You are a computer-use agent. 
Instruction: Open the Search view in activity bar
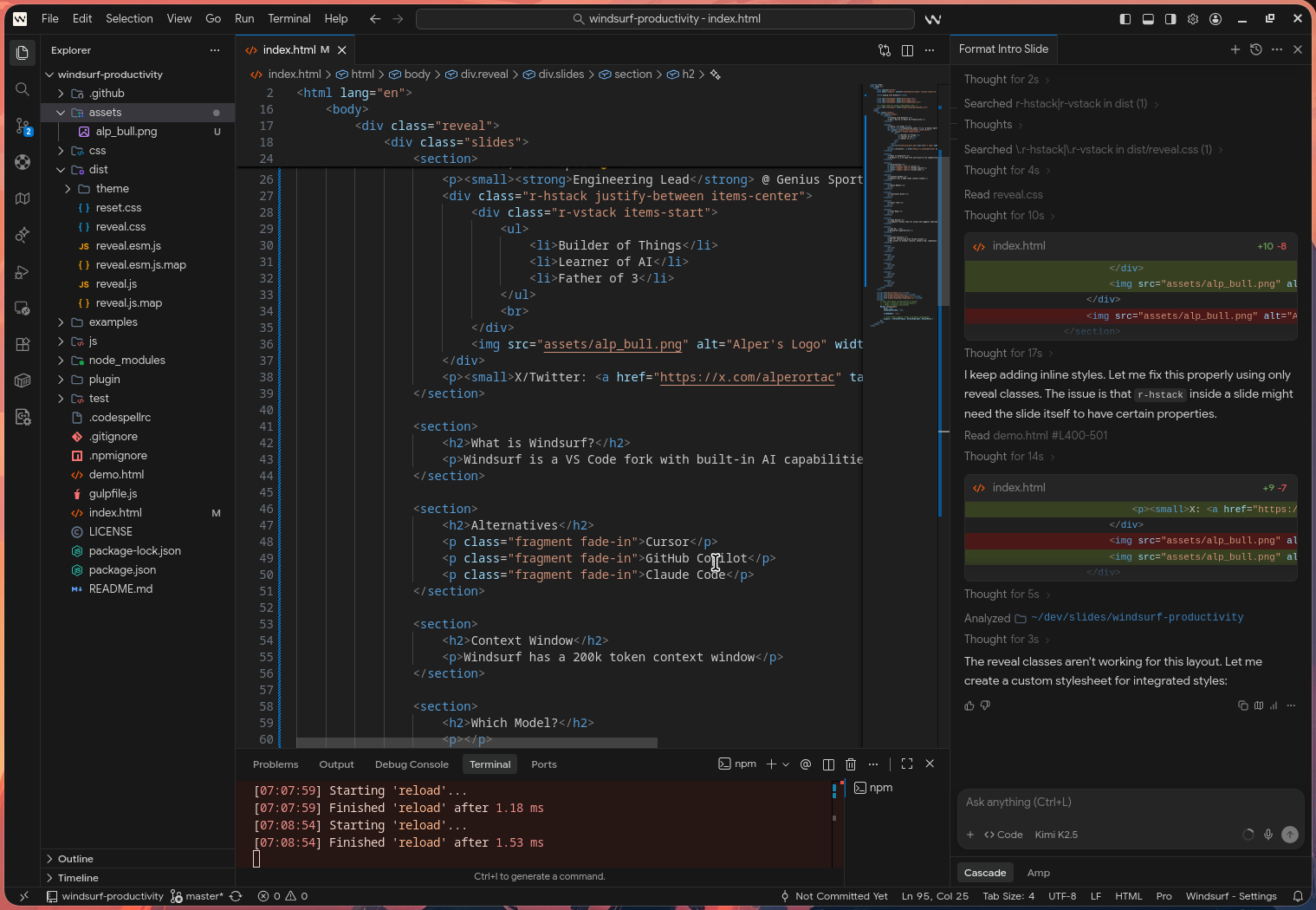click(x=23, y=89)
